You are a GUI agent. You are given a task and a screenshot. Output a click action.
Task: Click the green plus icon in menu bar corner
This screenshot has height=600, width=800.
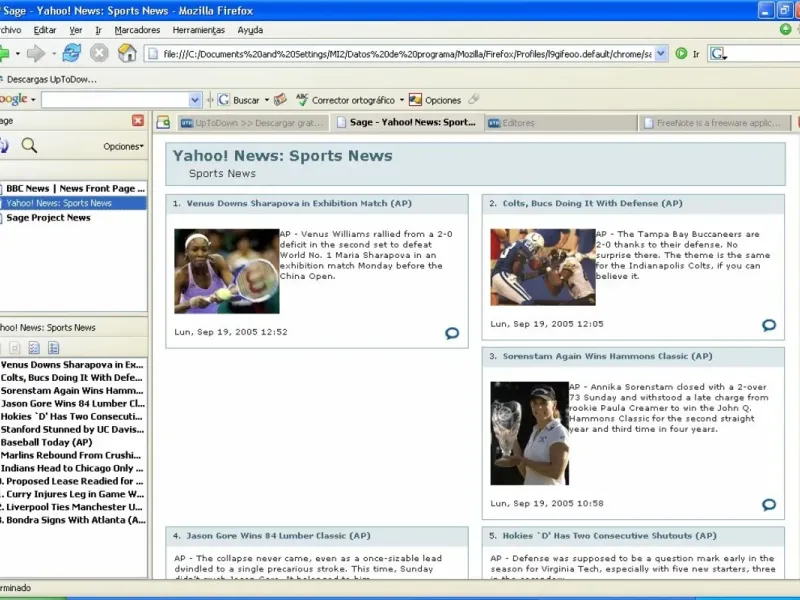786,29
